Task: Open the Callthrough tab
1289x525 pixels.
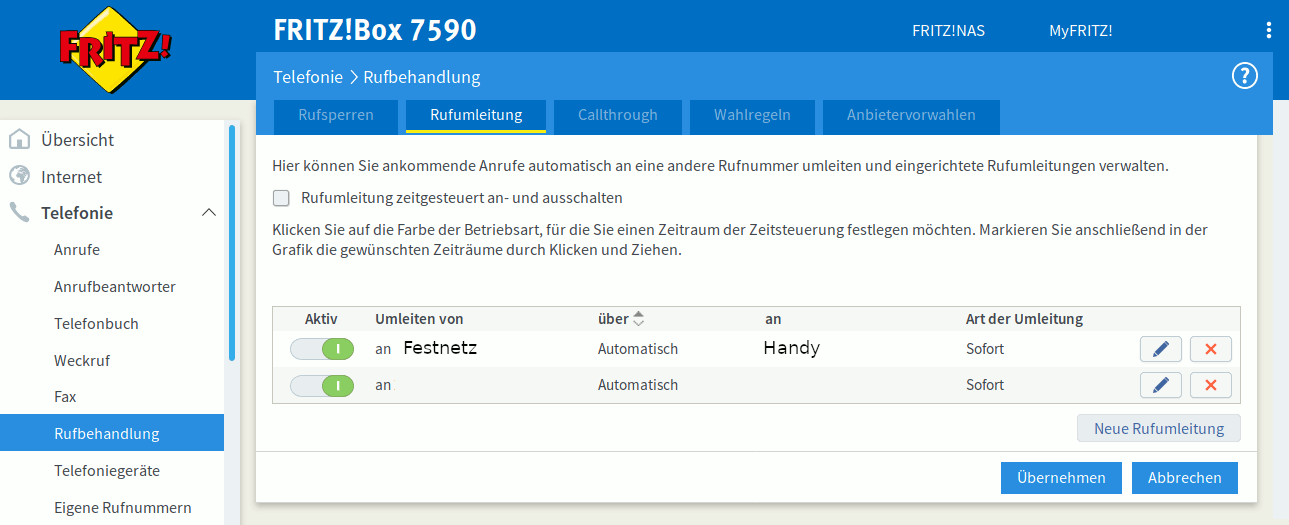Action: click(618, 115)
